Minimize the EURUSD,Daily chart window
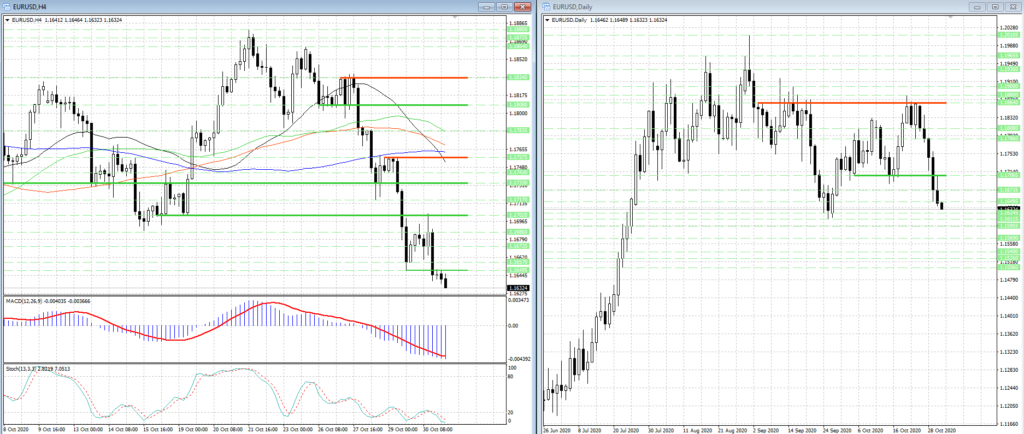1024x434 pixels. pyautogui.click(x=978, y=7)
